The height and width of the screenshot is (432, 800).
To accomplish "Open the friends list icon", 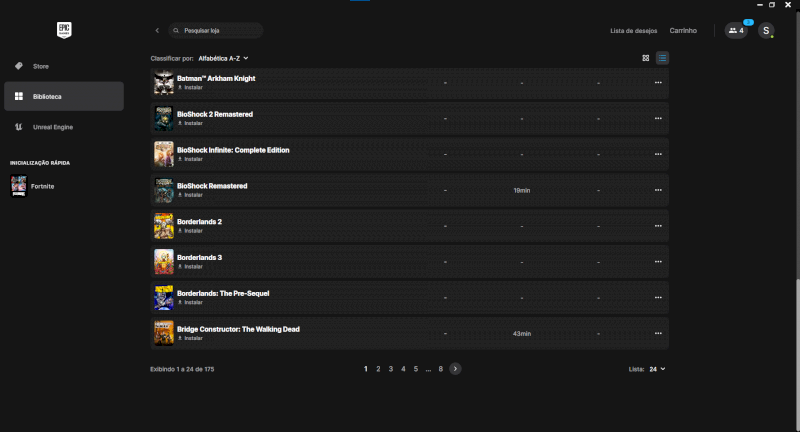I will pyautogui.click(x=736, y=31).
